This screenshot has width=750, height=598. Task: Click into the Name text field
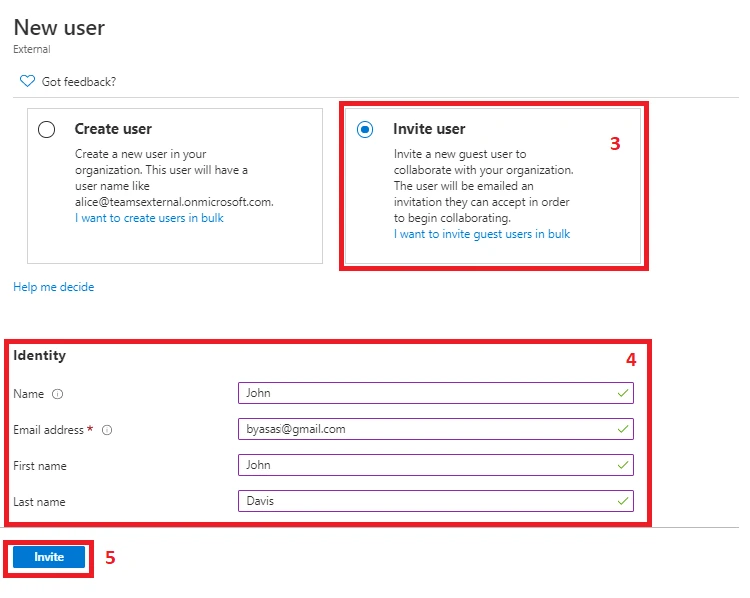pyautogui.click(x=425, y=394)
